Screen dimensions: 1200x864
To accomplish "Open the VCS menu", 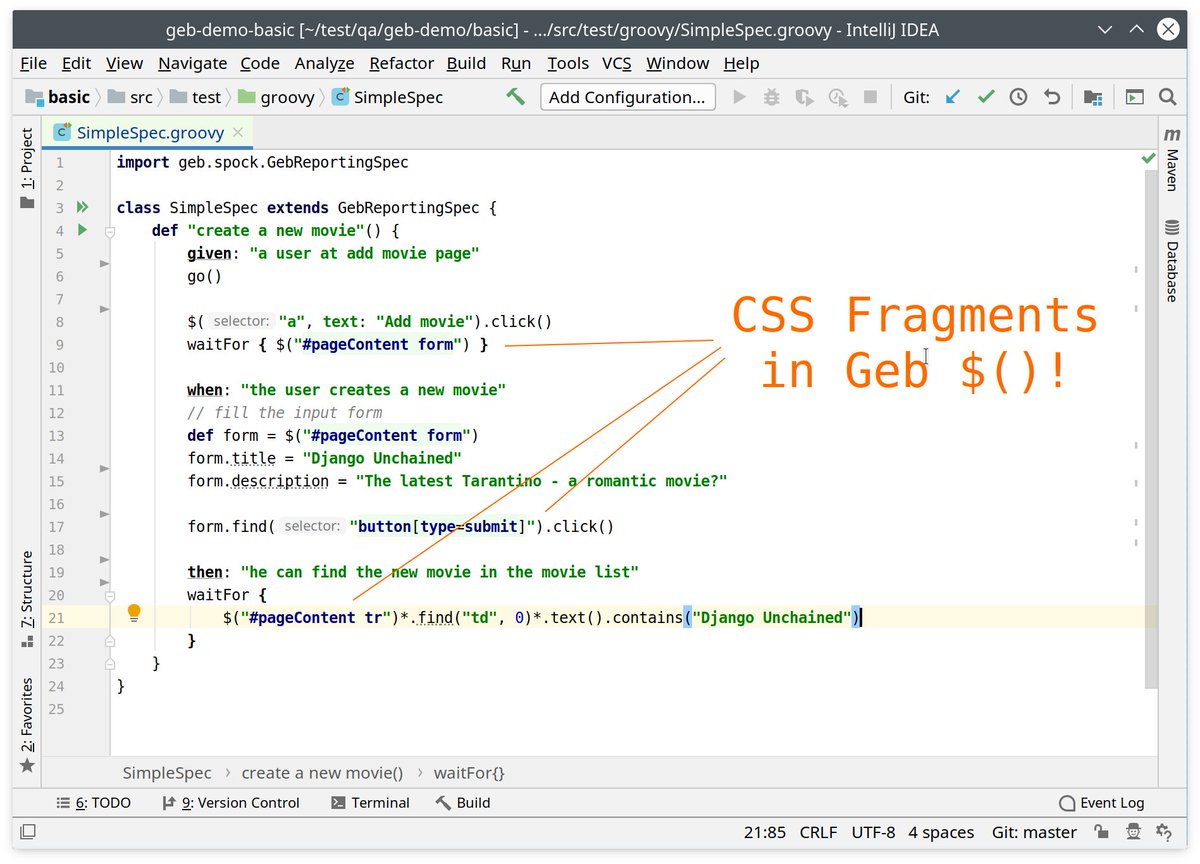I will tap(616, 63).
